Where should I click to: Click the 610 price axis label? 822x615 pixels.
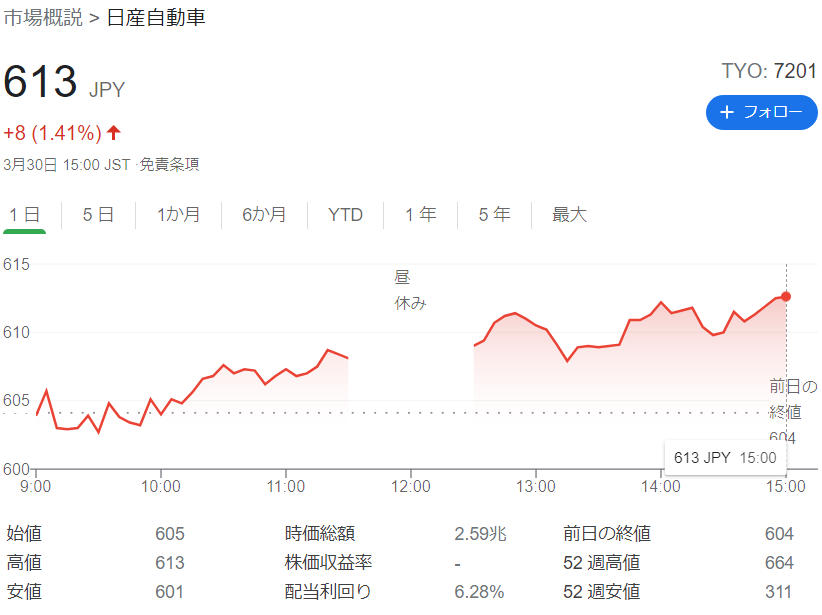click(16, 332)
